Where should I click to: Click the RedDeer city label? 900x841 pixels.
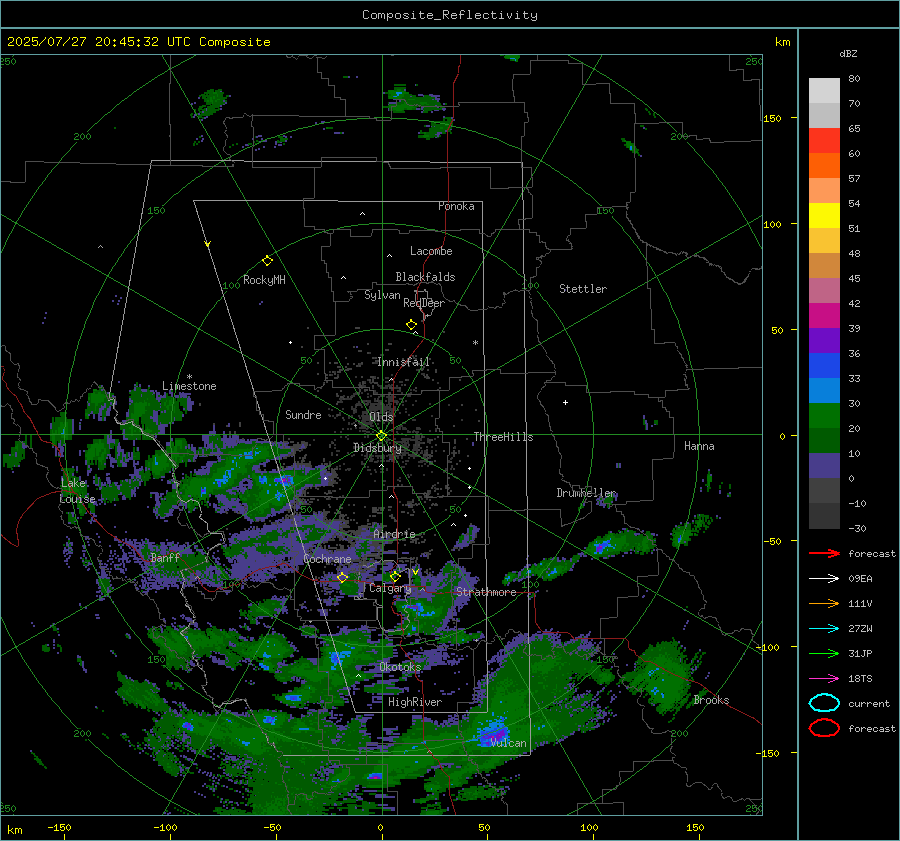point(424,303)
